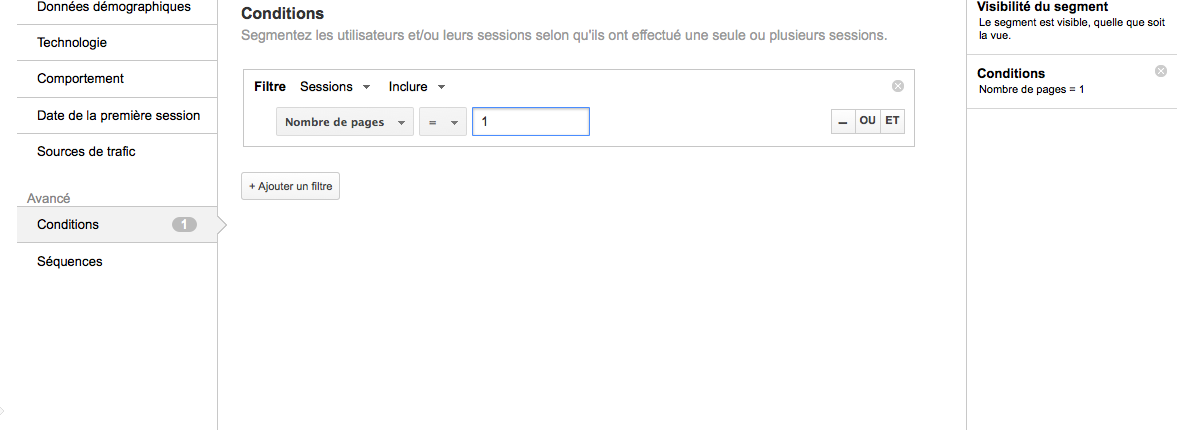Viewport: 1194px width, 430px height.
Task: Add an OU condition
Action: (867, 121)
